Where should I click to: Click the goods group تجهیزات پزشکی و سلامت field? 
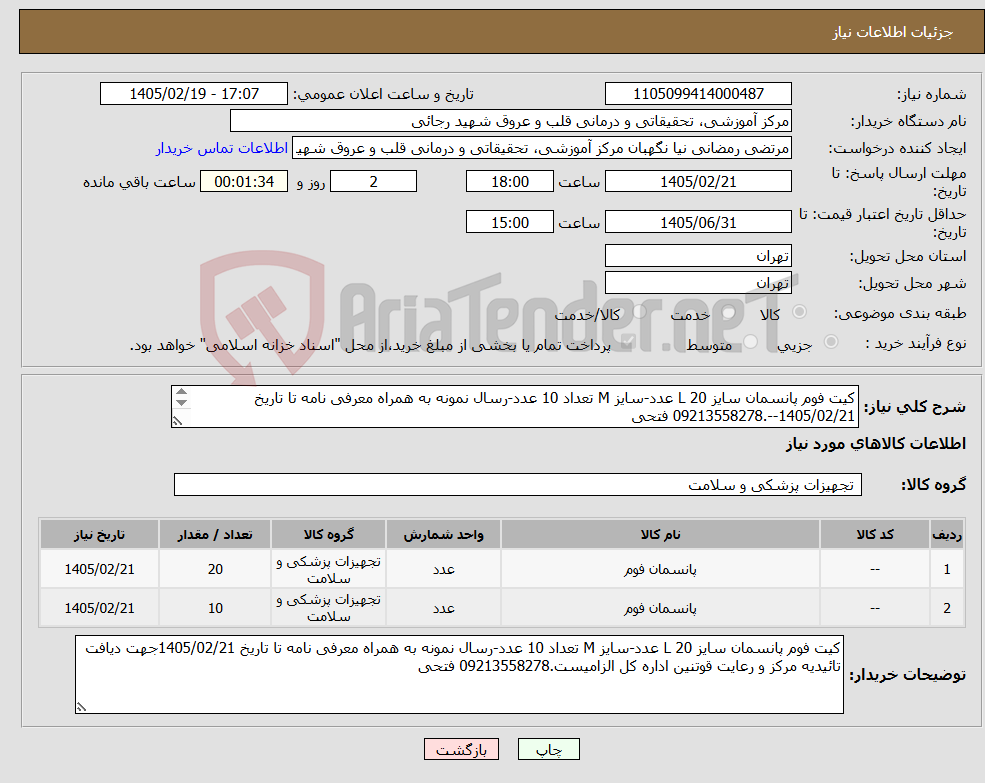518,485
